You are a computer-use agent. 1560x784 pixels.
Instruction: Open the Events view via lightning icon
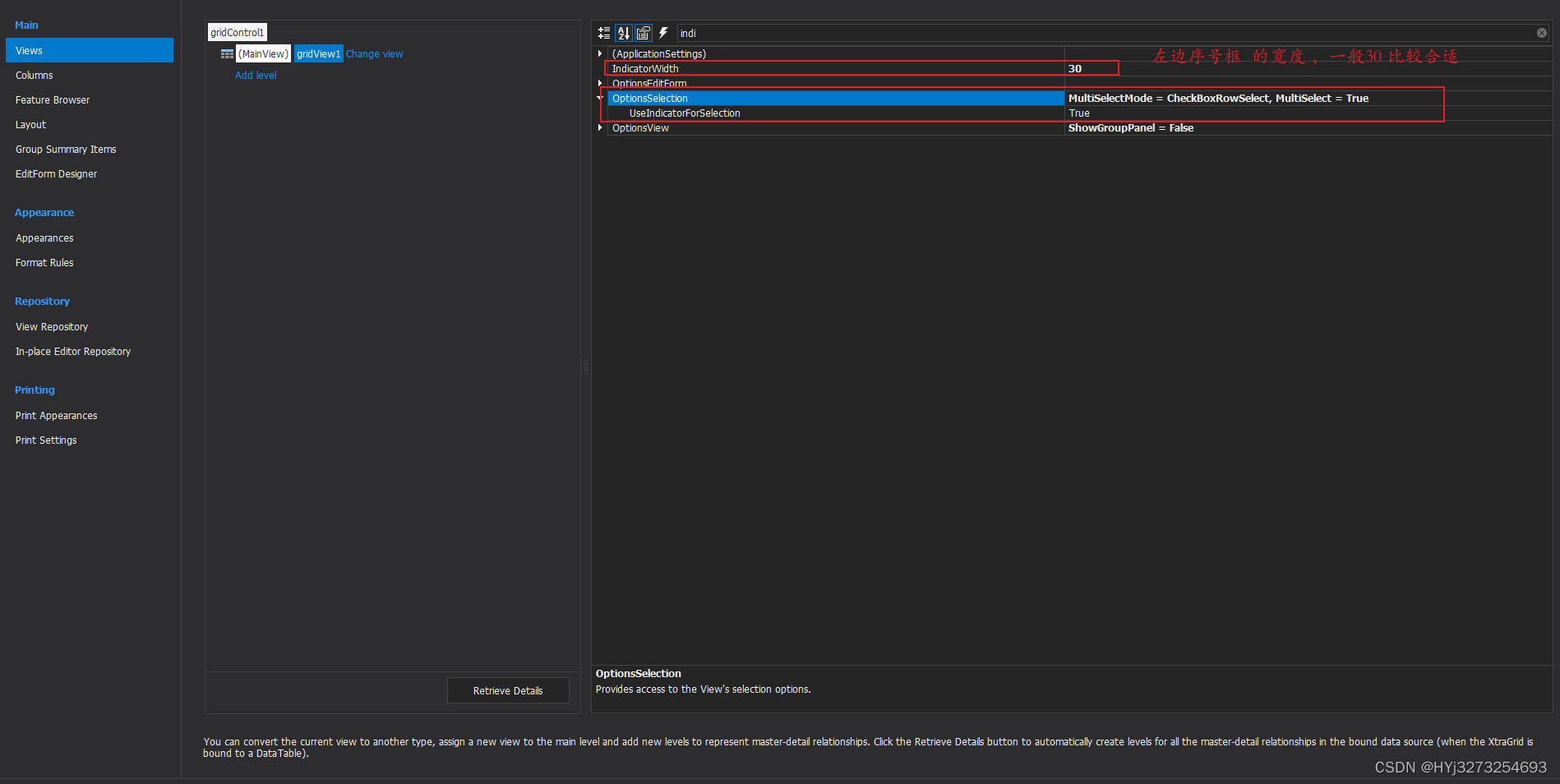click(663, 33)
